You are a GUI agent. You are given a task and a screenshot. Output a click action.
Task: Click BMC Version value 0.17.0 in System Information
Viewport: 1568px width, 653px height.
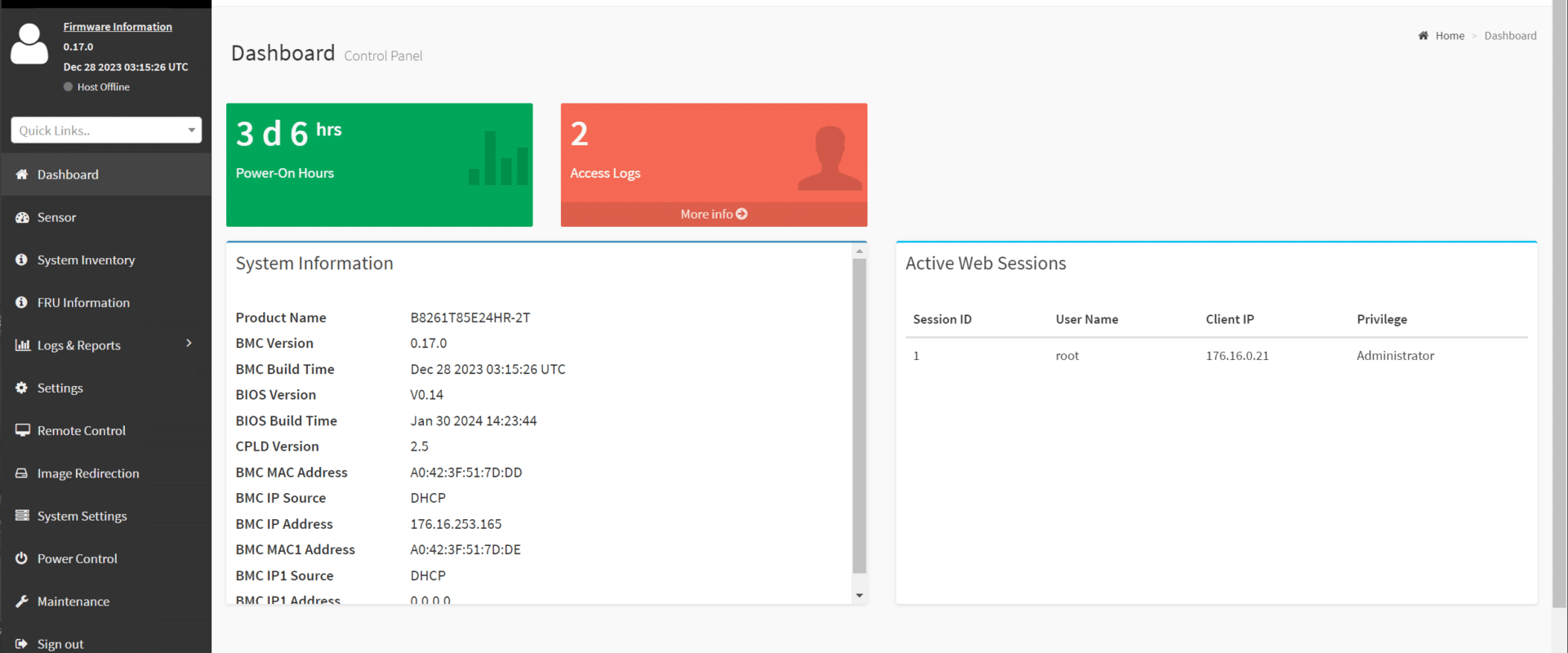[429, 343]
